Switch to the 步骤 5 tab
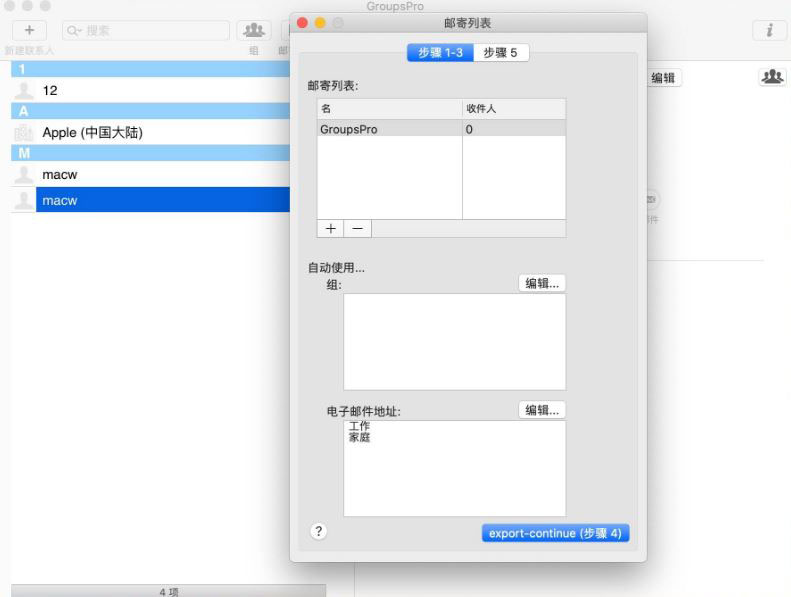This screenshot has height=597, width=791. coord(500,52)
